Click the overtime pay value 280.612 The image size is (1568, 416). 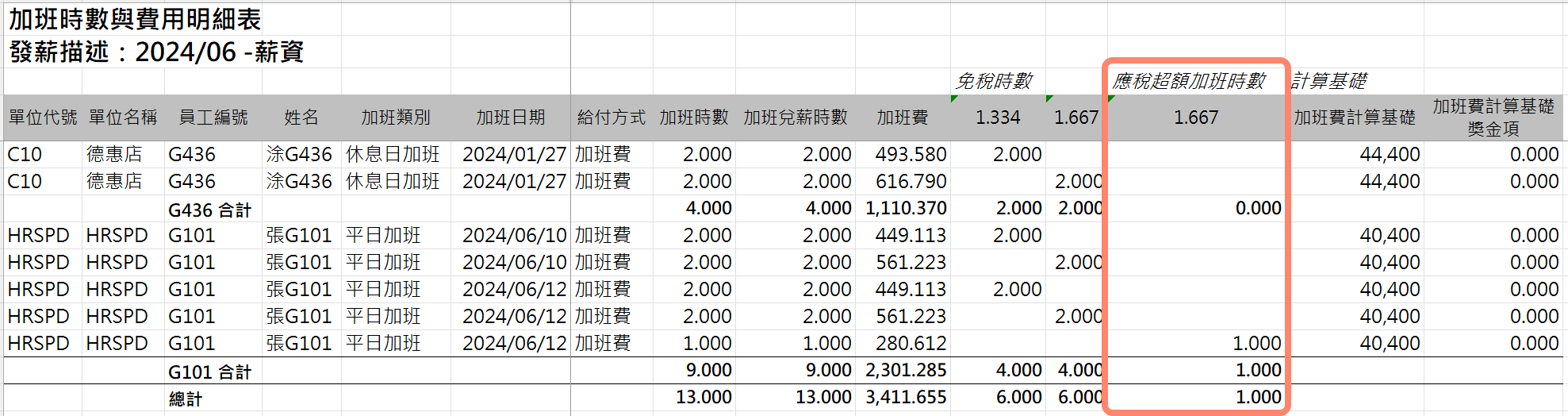pos(910,344)
